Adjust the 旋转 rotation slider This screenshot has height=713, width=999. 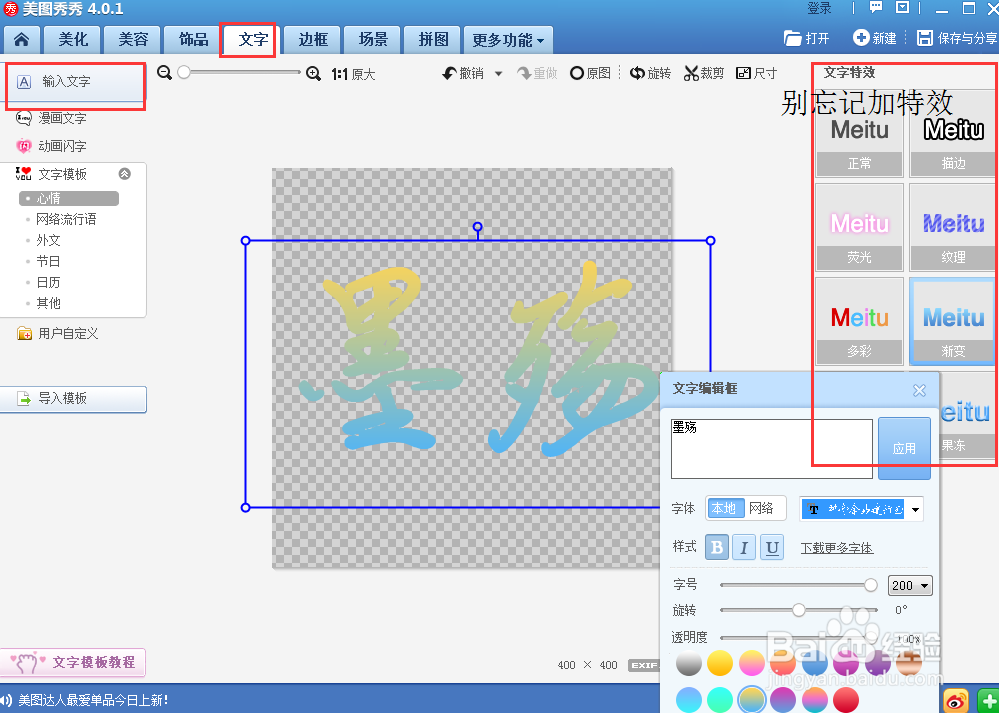pyautogui.click(x=799, y=610)
